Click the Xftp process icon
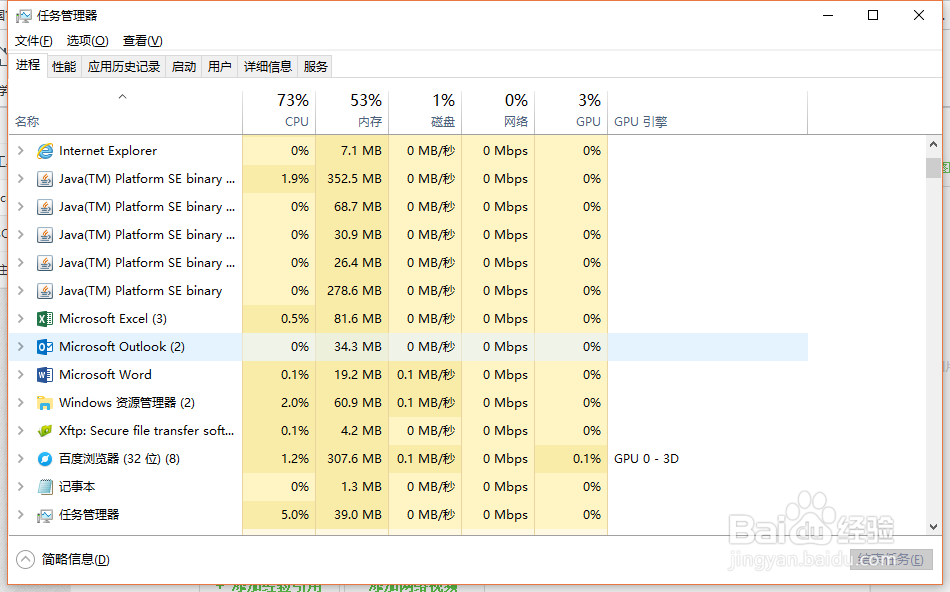The image size is (950, 592). [x=45, y=431]
